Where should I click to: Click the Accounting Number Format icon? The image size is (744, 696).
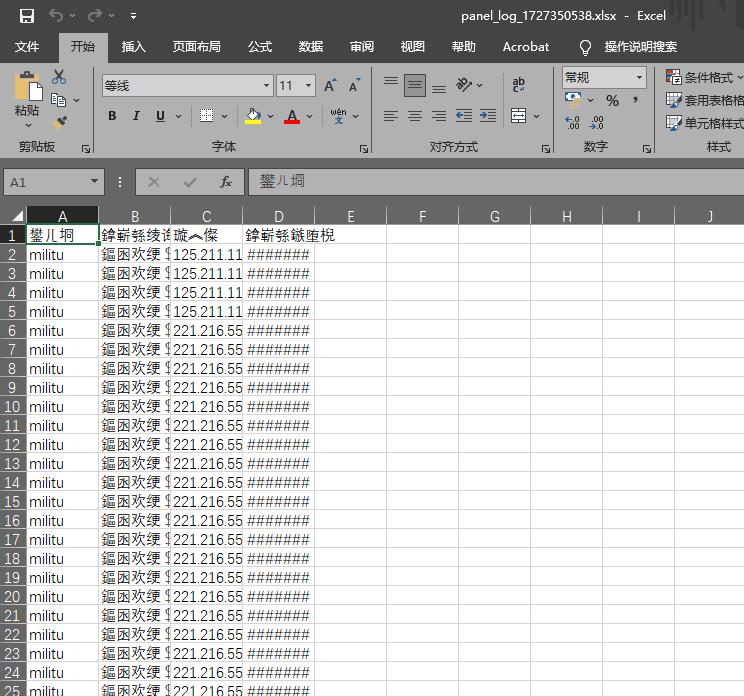pos(573,100)
